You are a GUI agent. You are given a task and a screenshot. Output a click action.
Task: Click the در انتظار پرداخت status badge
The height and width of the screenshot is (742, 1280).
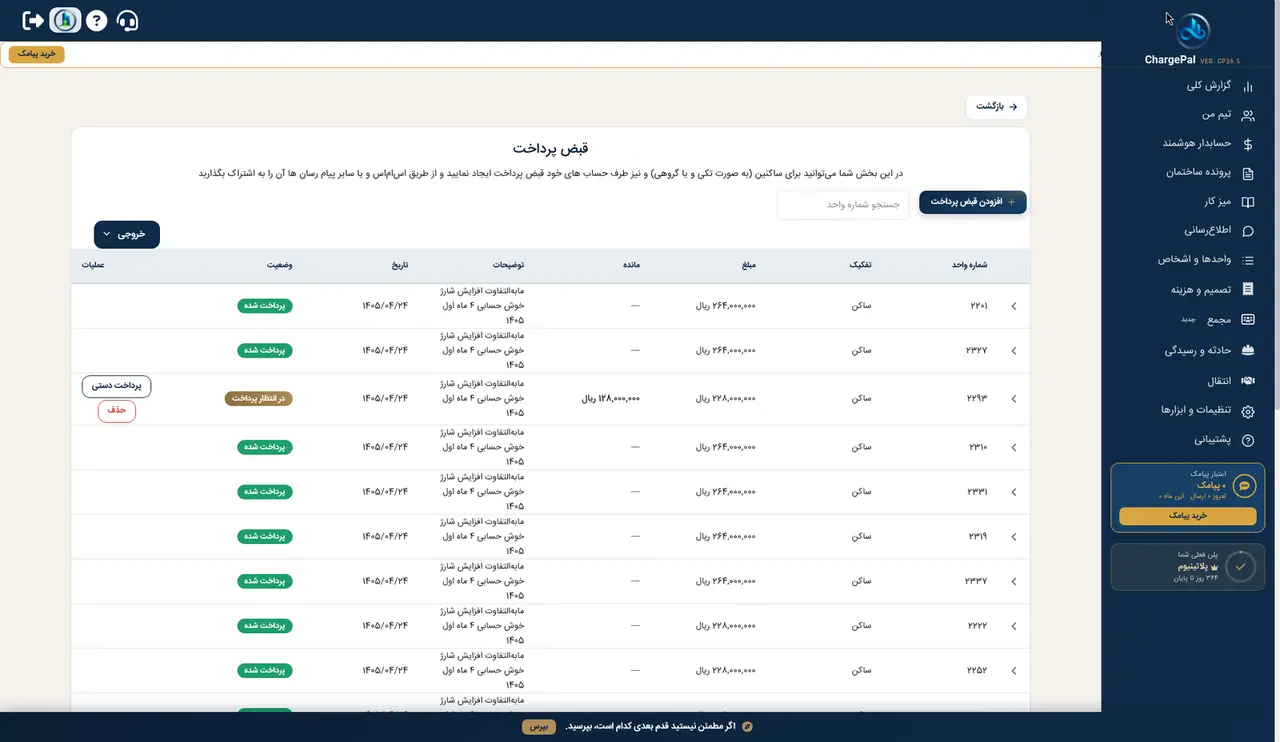click(258, 398)
